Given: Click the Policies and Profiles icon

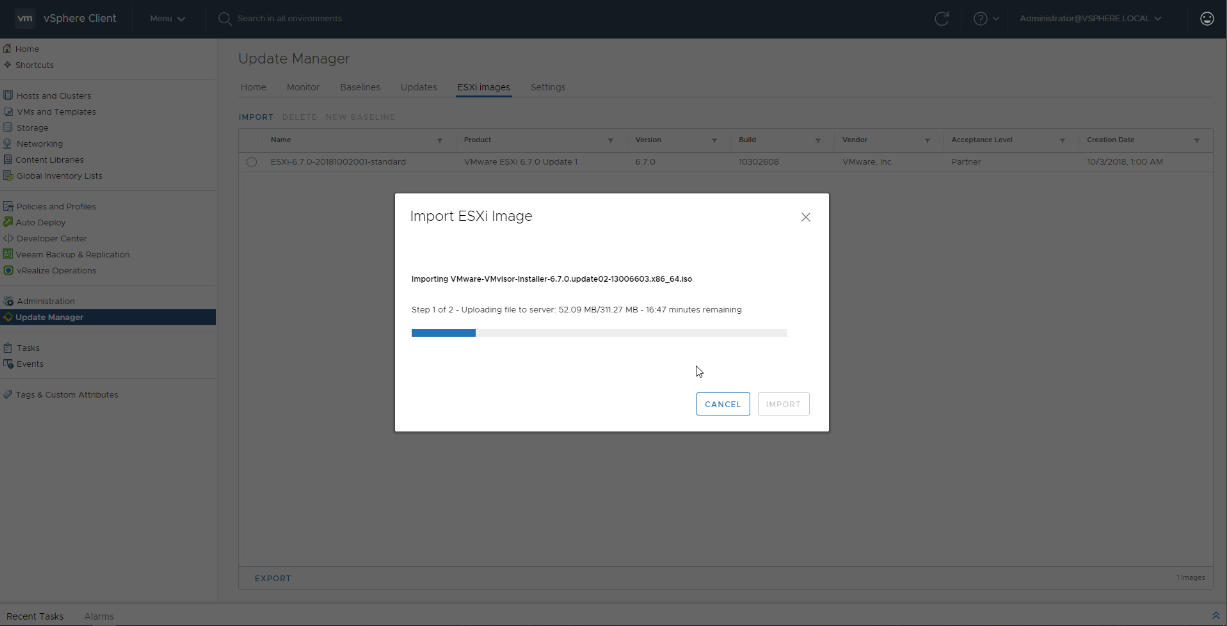Looking at the screenshot, I should tap(8, 207).
